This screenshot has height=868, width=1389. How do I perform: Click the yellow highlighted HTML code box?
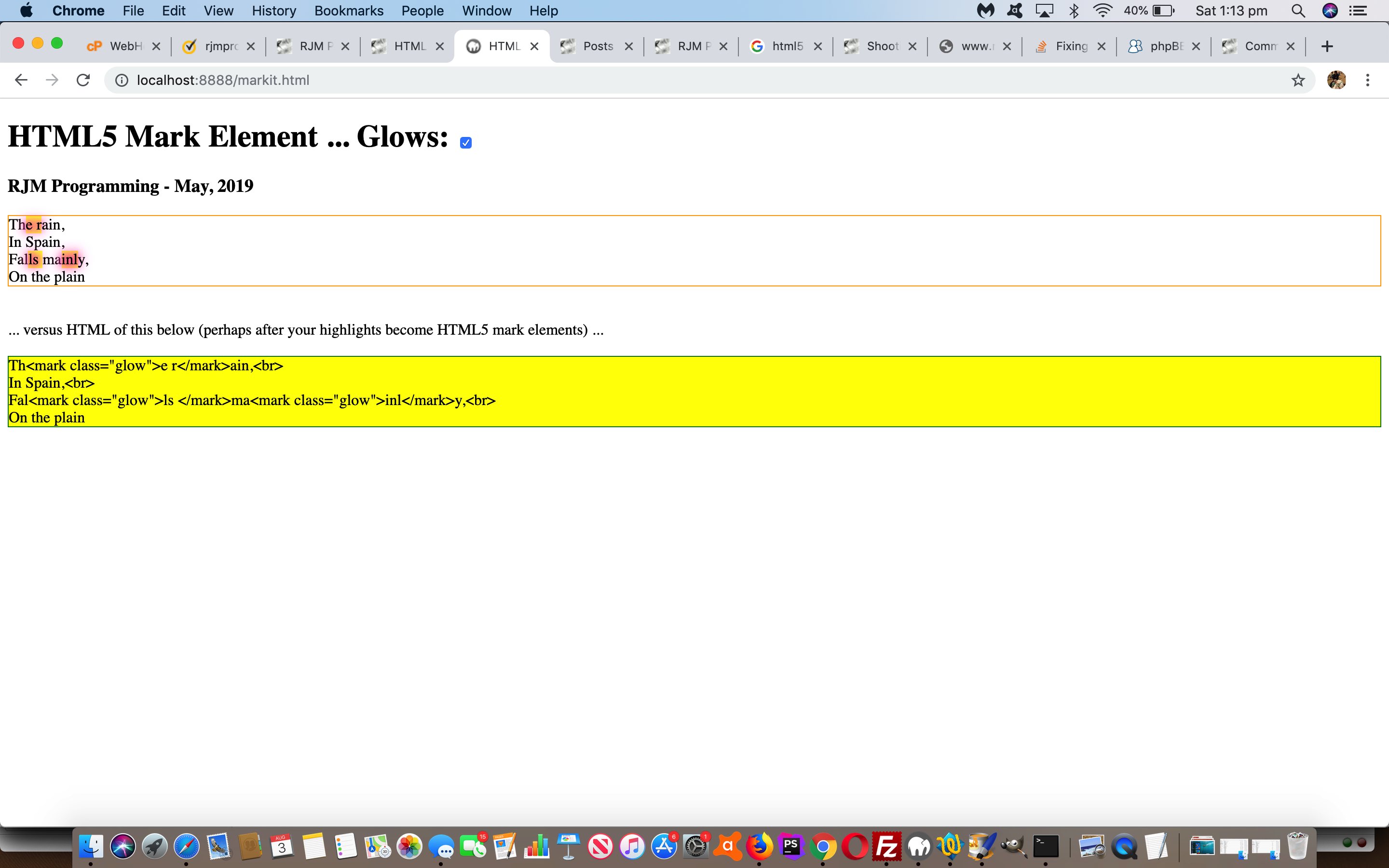click(694, 391)
